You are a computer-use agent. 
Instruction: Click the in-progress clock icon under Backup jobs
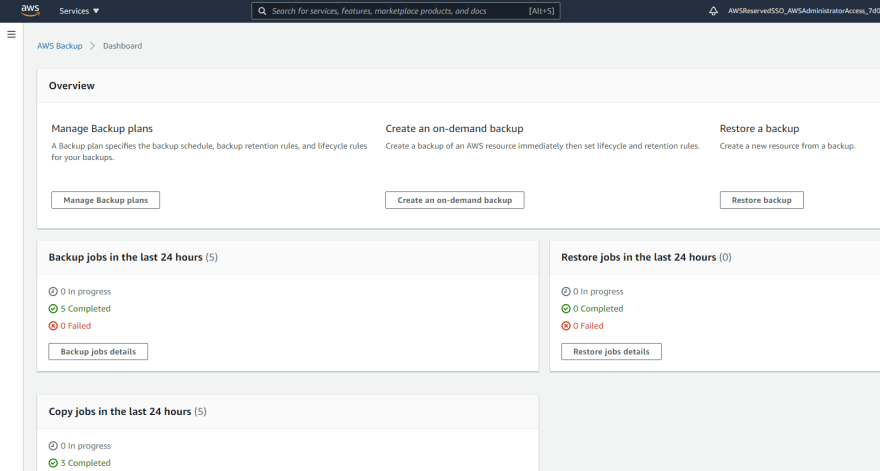(53, 291)
